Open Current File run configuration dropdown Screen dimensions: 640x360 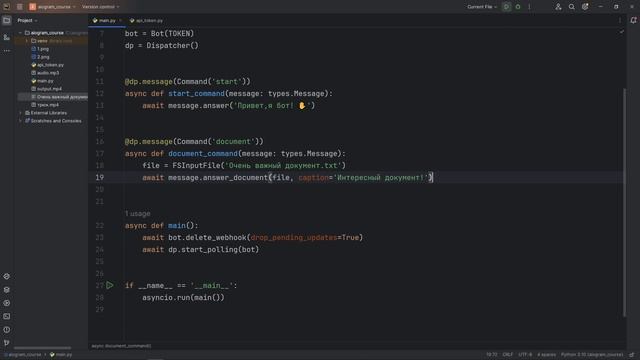point(482,7)
